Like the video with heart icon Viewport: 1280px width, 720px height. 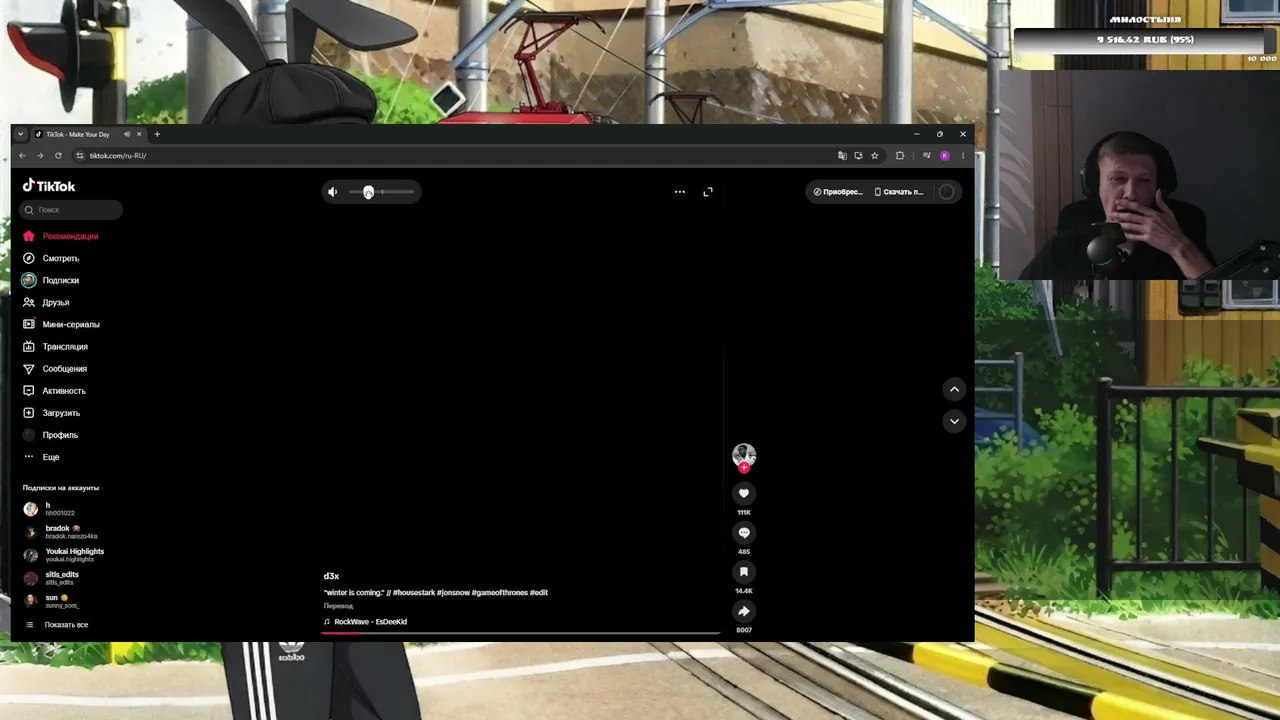(744, 493)
